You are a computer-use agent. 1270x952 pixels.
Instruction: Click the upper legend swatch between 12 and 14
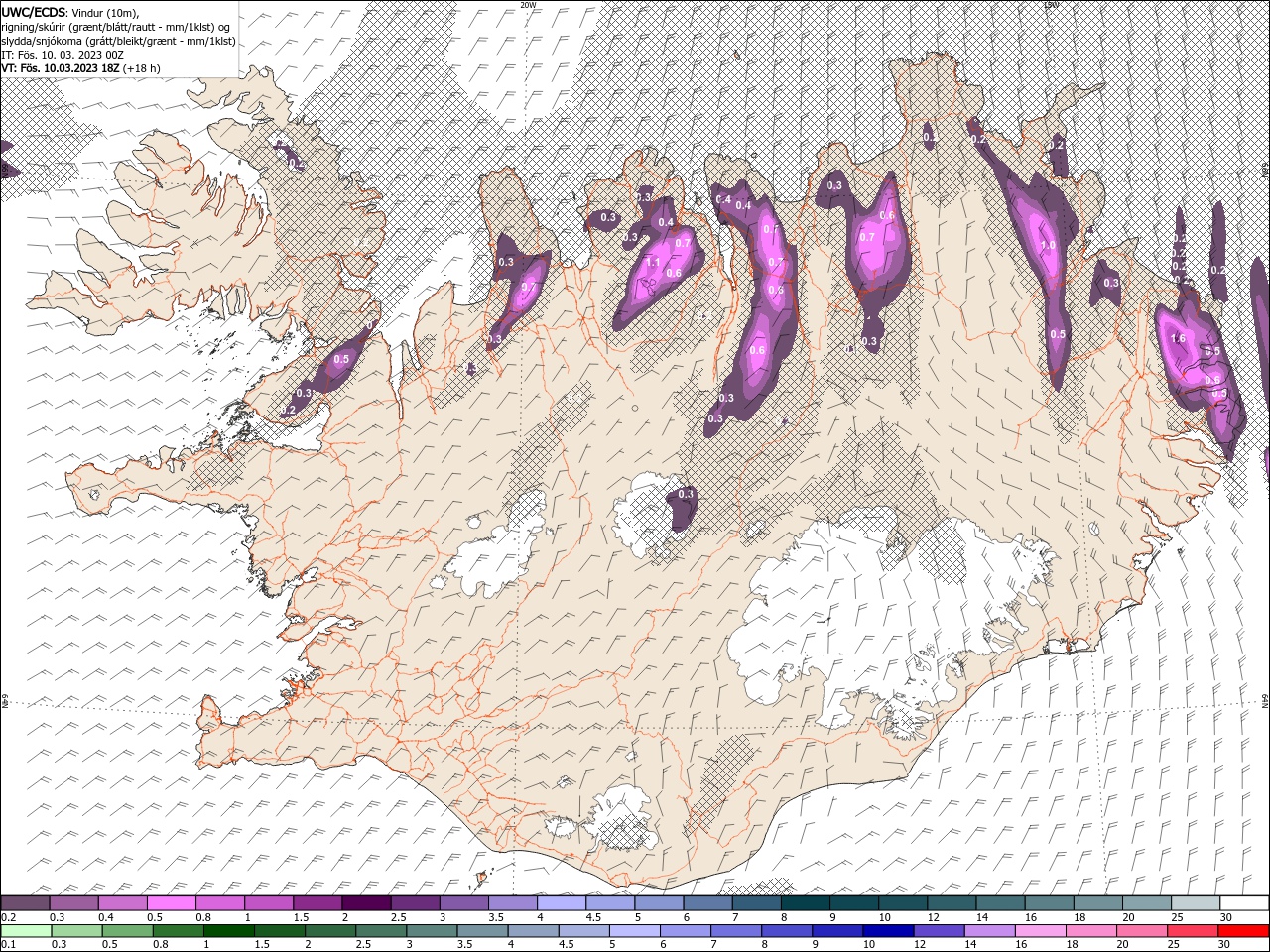click(952, 903)
